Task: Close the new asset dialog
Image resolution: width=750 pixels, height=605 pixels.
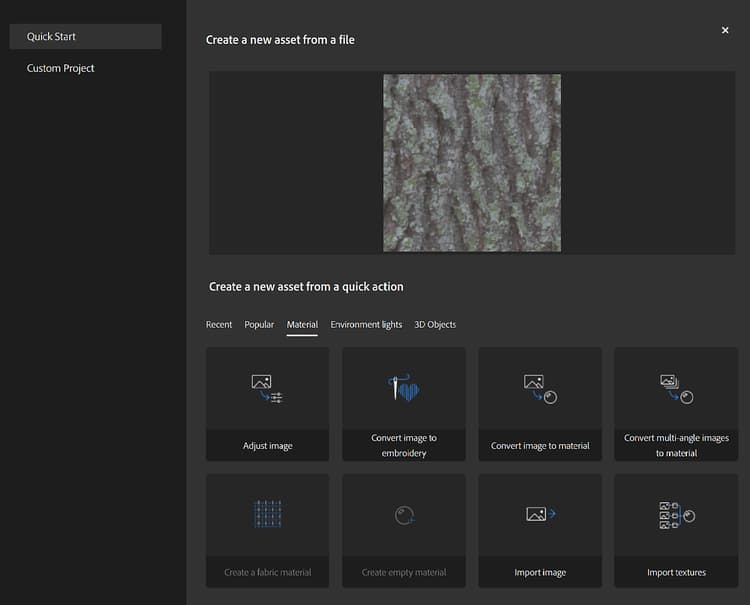Action: pyautogui.click(x=725, y=30)
